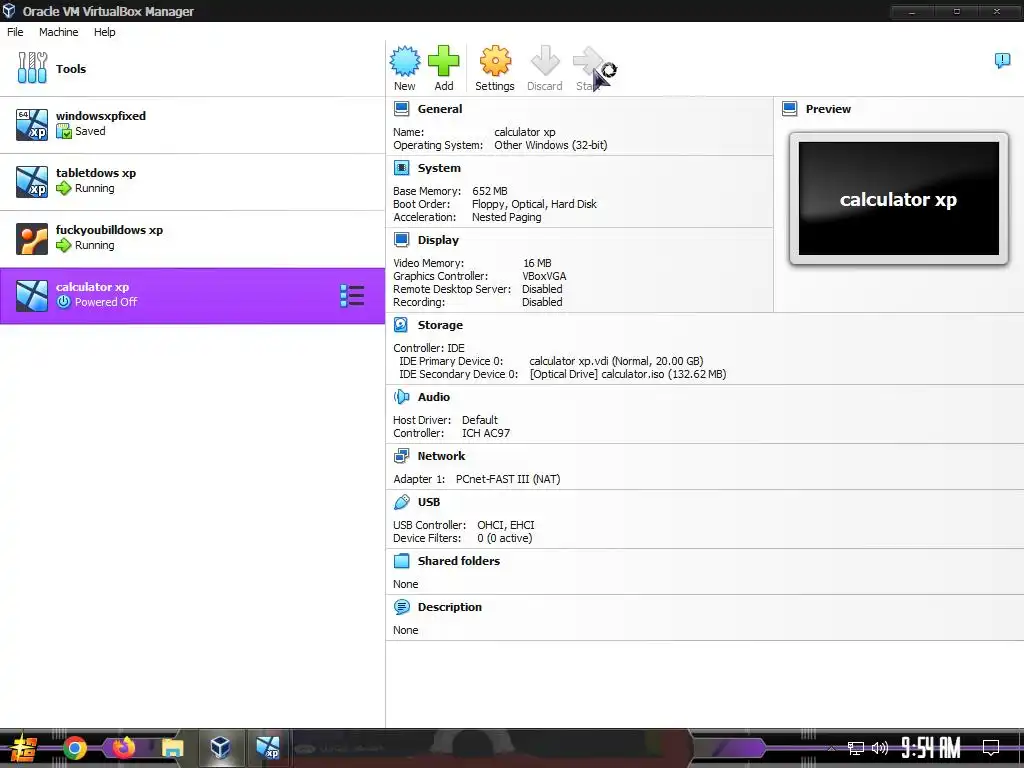This screenshot has width=1024, height=768.
Task: Open the calculator xp machine tools menu icon
Action: click(352, 296)
